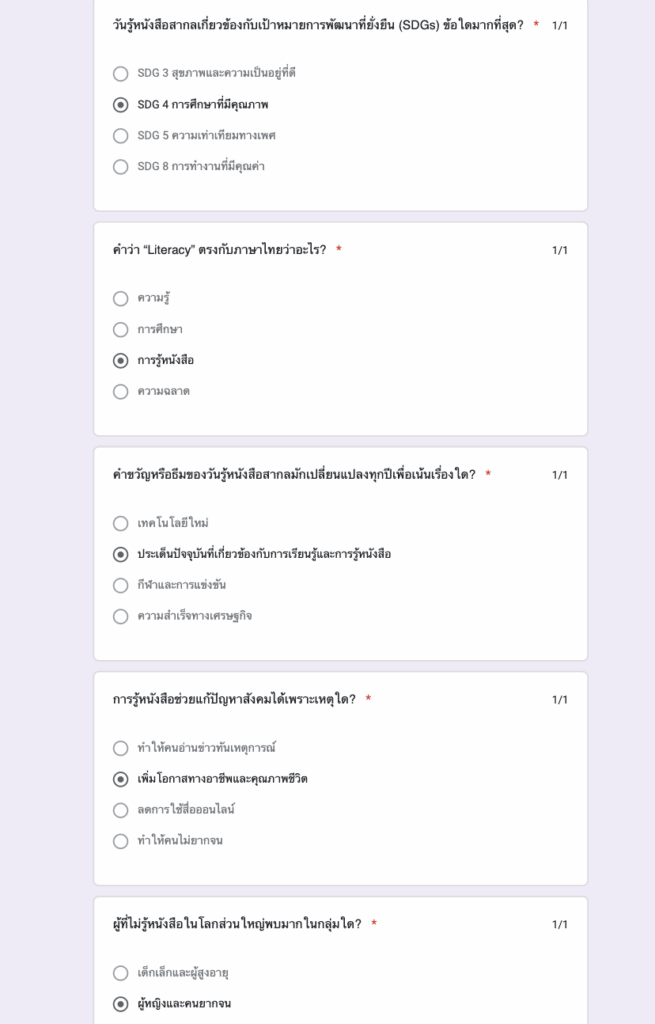Click the "Literacy" question title text

click(x=219, y=250)
